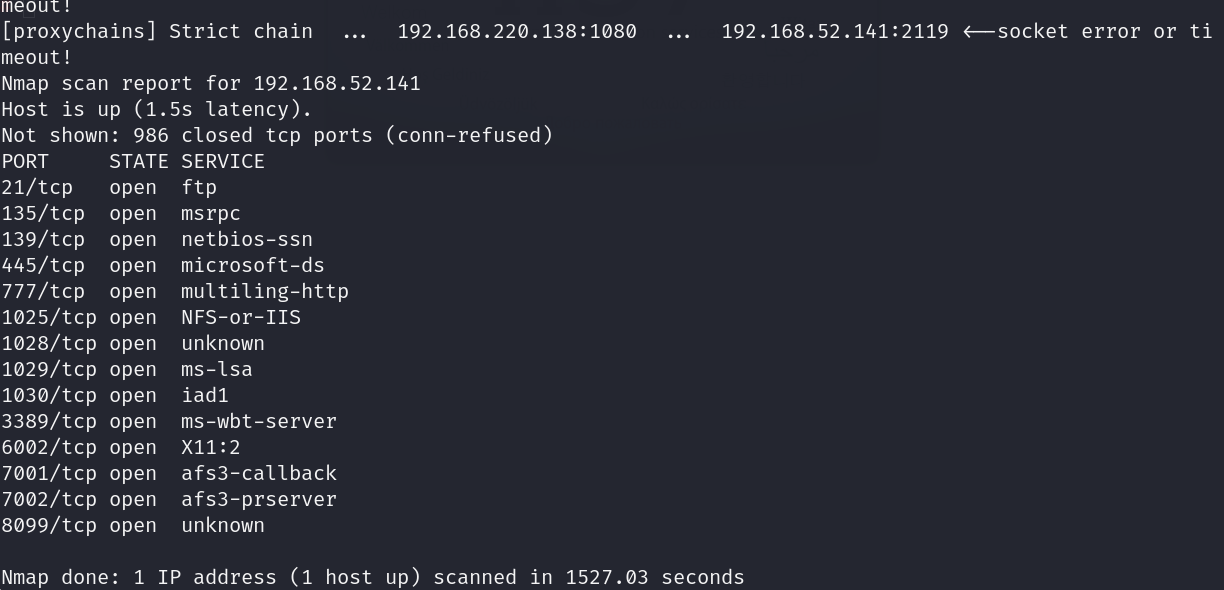Click the microsoft-ds service text
The image size is (1224, 590).
coord(253,265)
